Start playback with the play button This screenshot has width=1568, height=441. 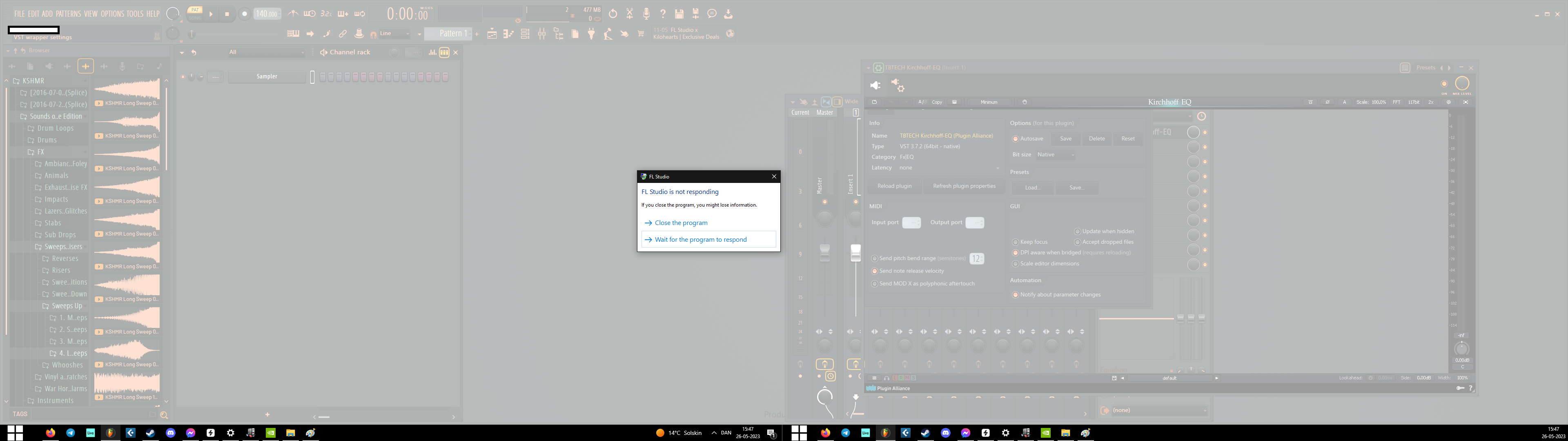pos(211,13)
